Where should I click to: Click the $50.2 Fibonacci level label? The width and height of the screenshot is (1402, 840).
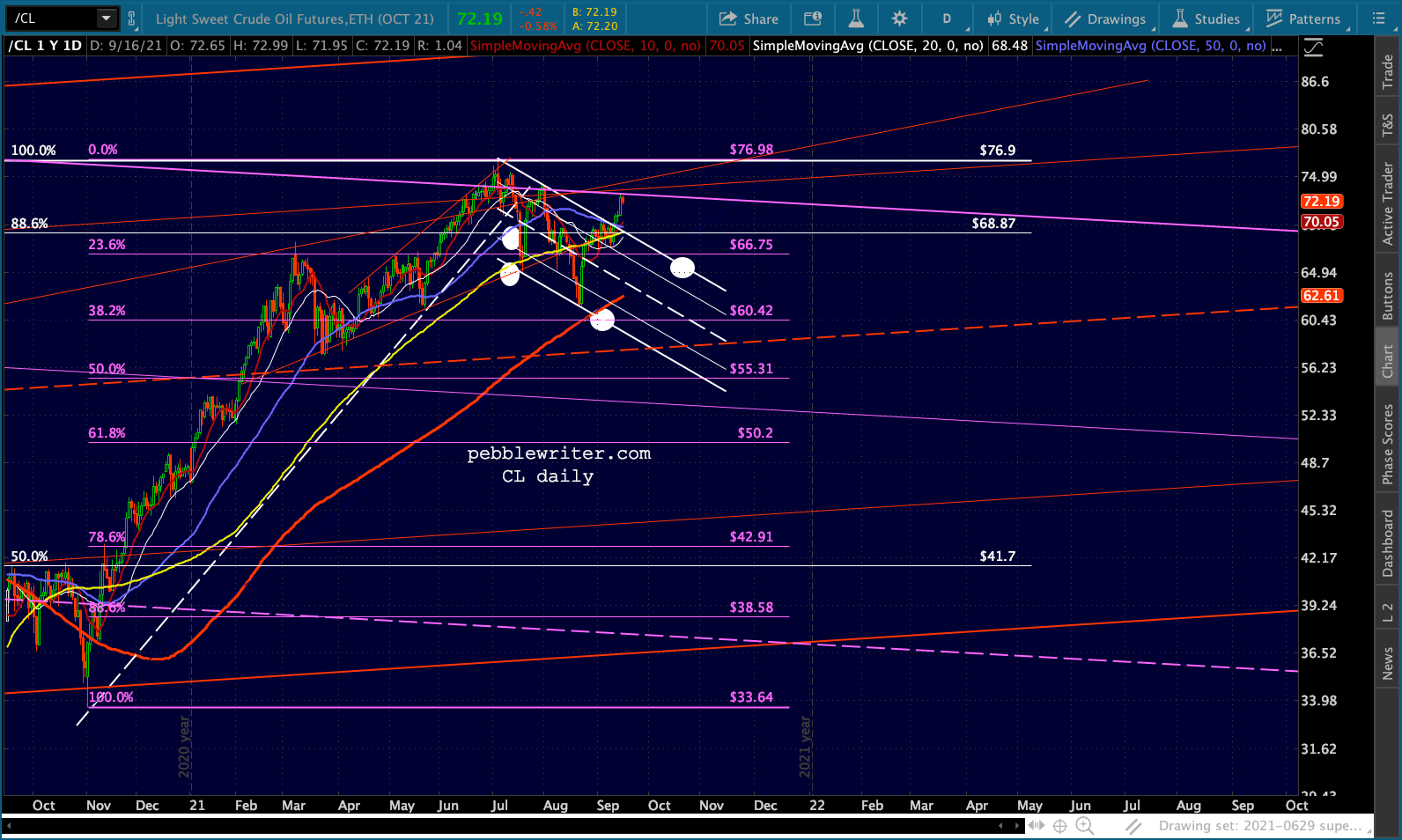pos(756,433)
